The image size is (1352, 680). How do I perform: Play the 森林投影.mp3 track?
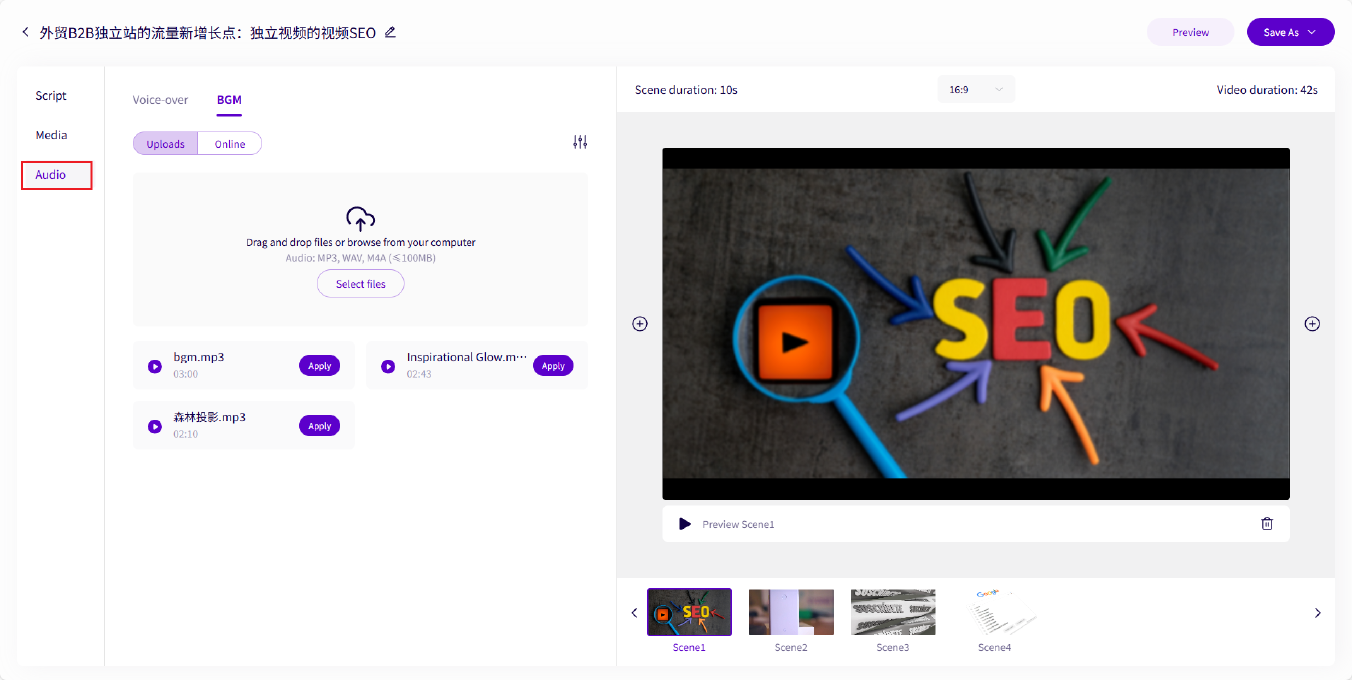pos(155,427)
